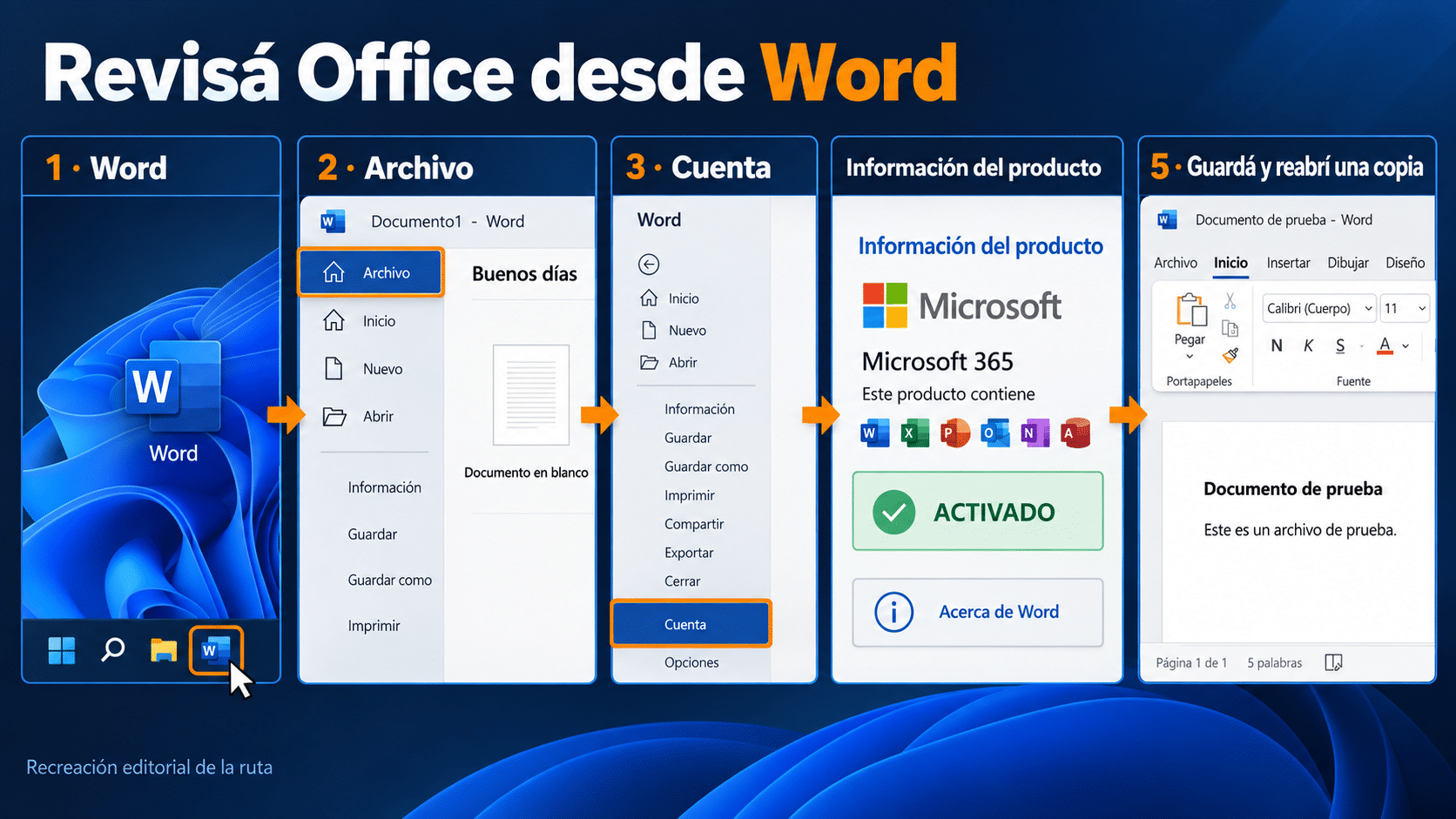
Task: Choose Guardar como in the Cuenta panel menu
Action: 706,467
